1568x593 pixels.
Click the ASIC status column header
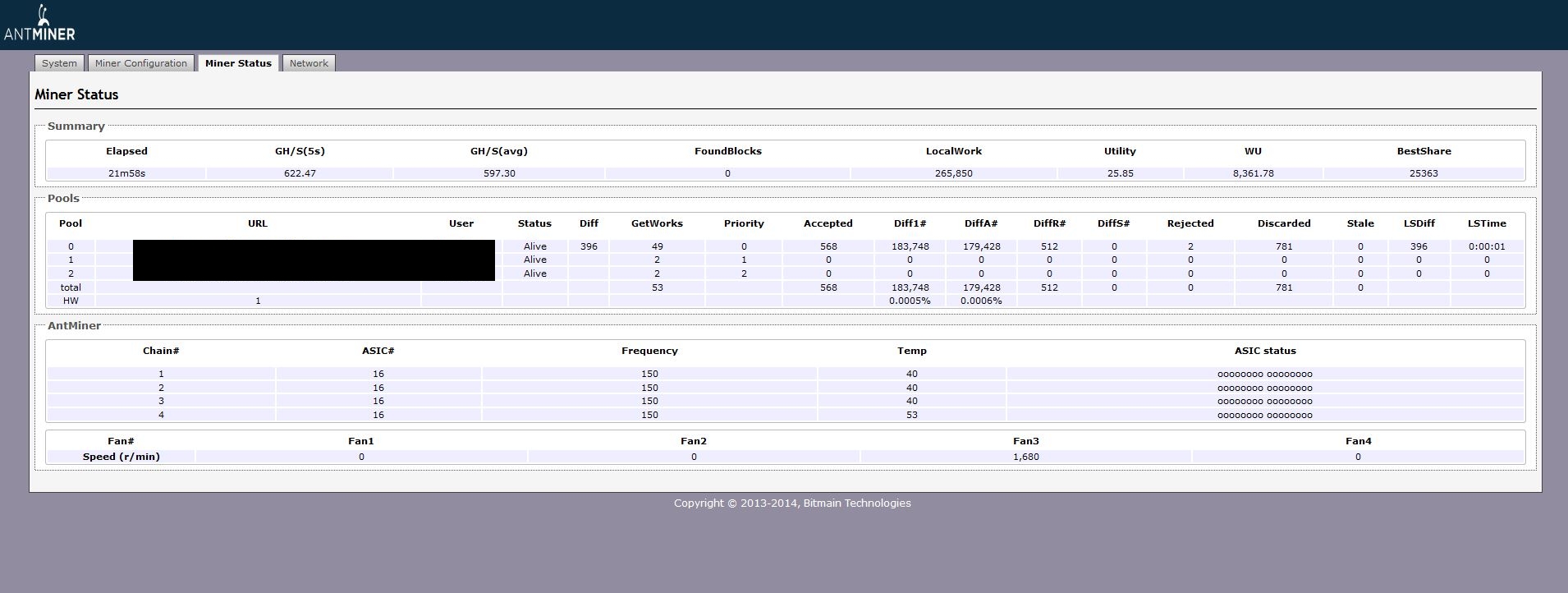coord(1265,351)
